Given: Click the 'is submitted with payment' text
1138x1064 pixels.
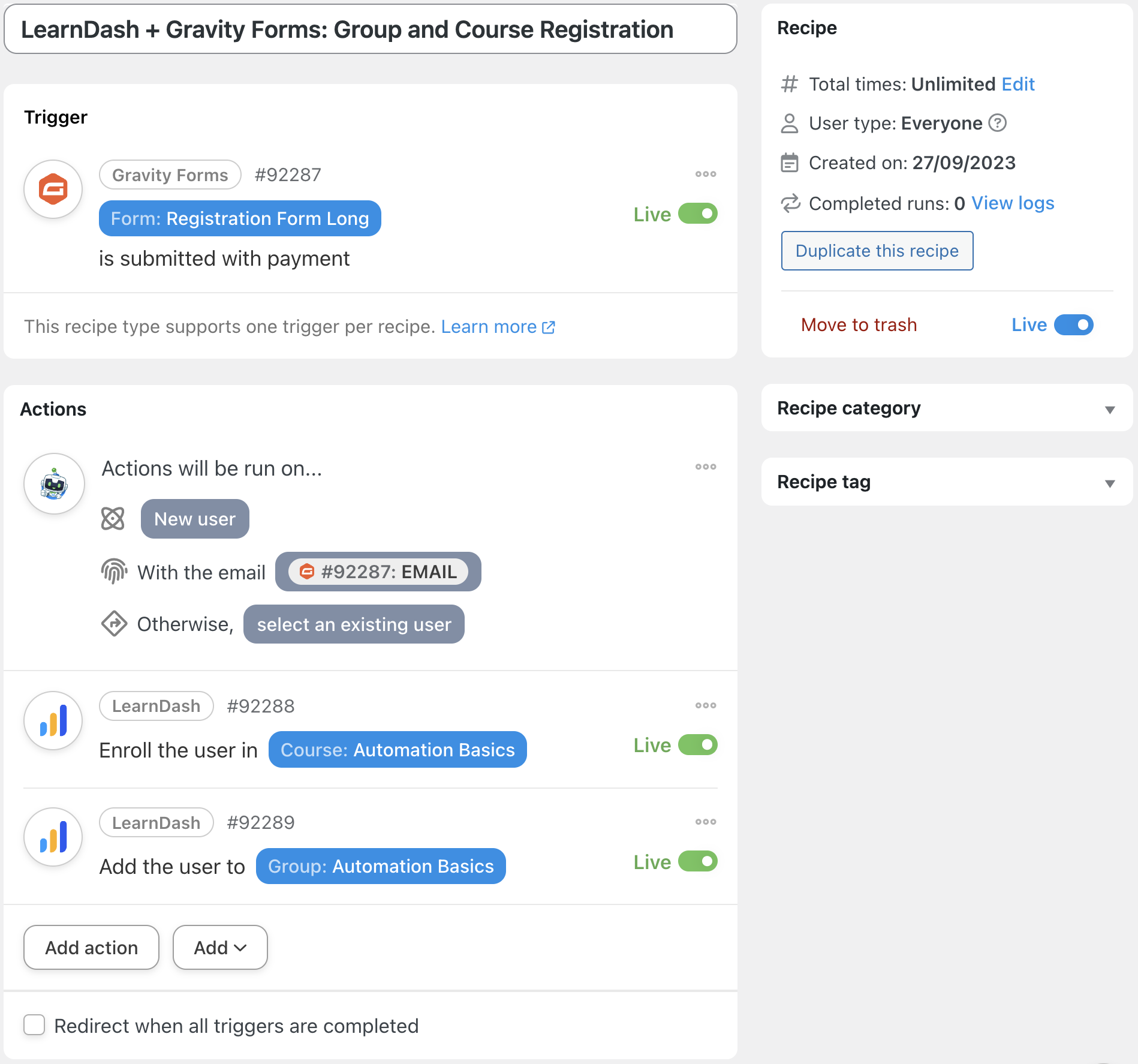Looking at the screenshot, I should tap(224, 259).
